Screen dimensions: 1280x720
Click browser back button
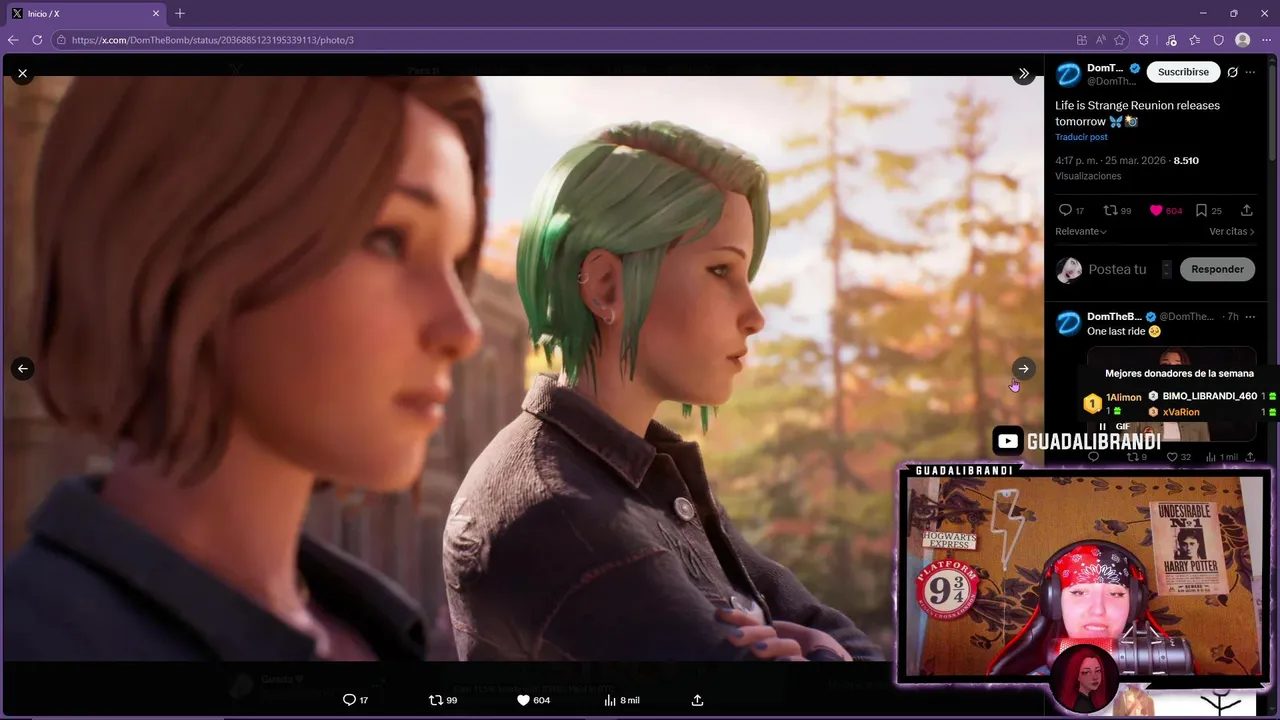pos(13,40)
